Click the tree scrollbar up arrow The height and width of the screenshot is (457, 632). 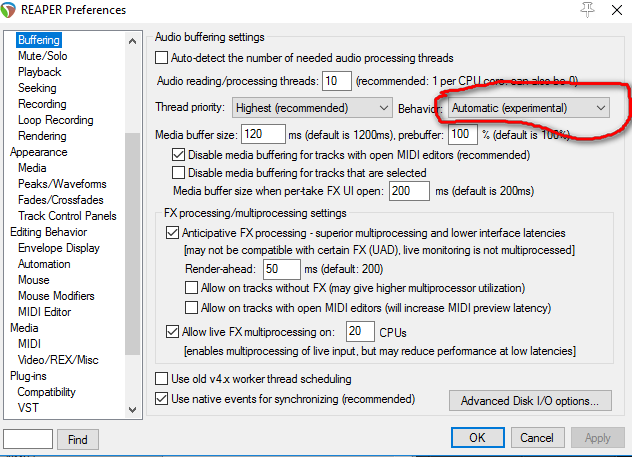pos(132,41)
